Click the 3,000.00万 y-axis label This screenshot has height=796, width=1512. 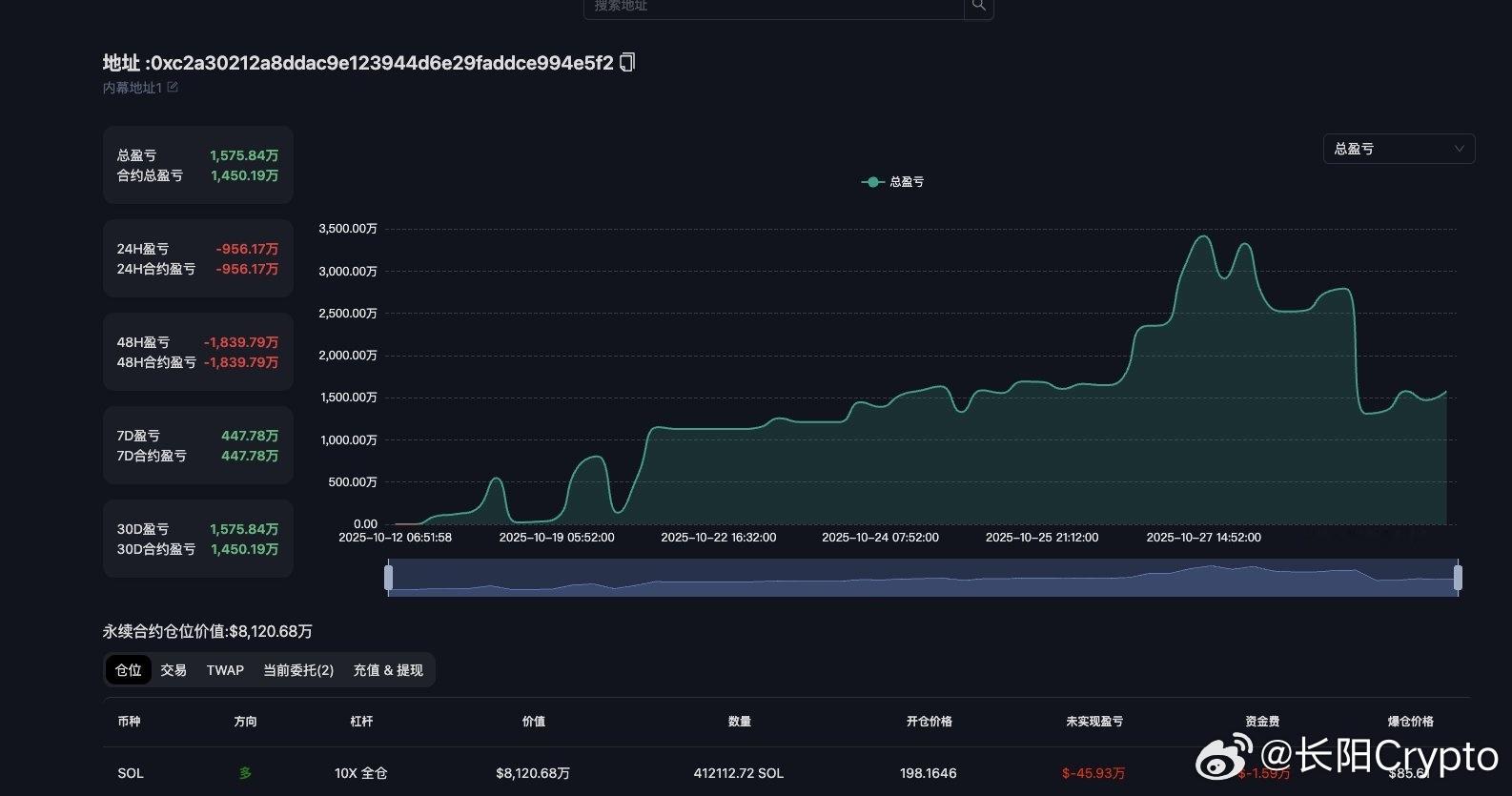tap(348, 271)
